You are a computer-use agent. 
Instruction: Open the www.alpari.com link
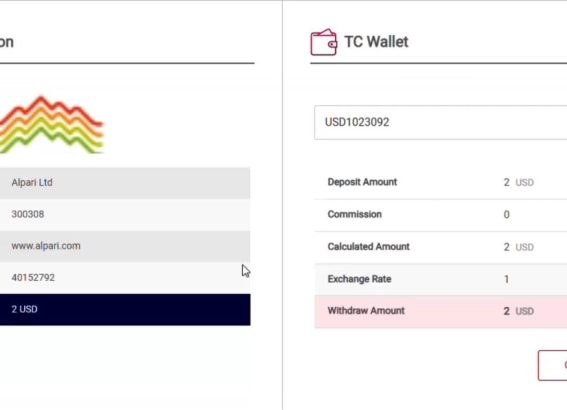tap(46, 246)
